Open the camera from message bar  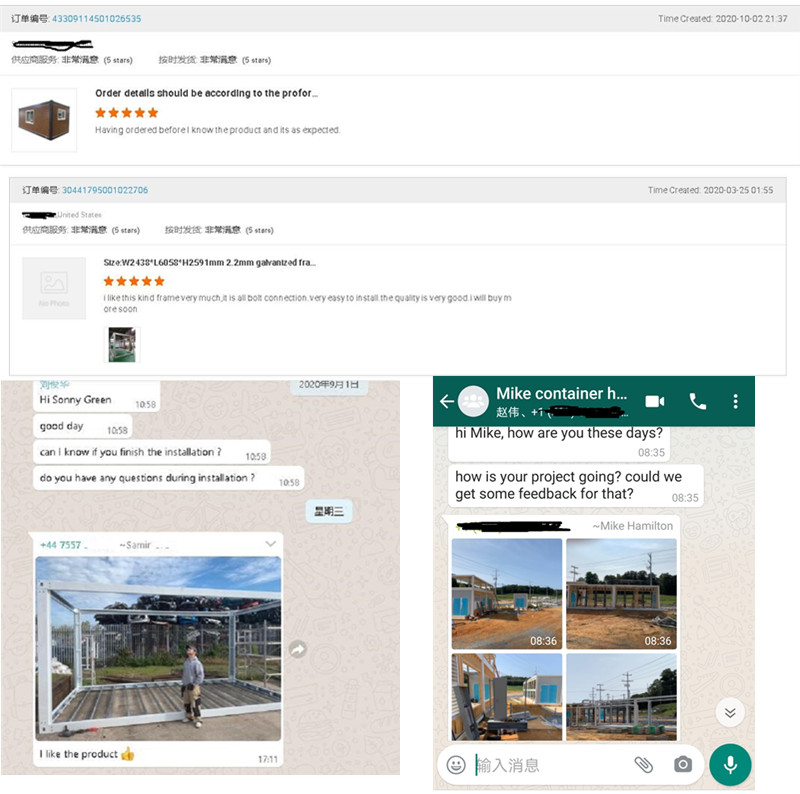tap(683, 764)
